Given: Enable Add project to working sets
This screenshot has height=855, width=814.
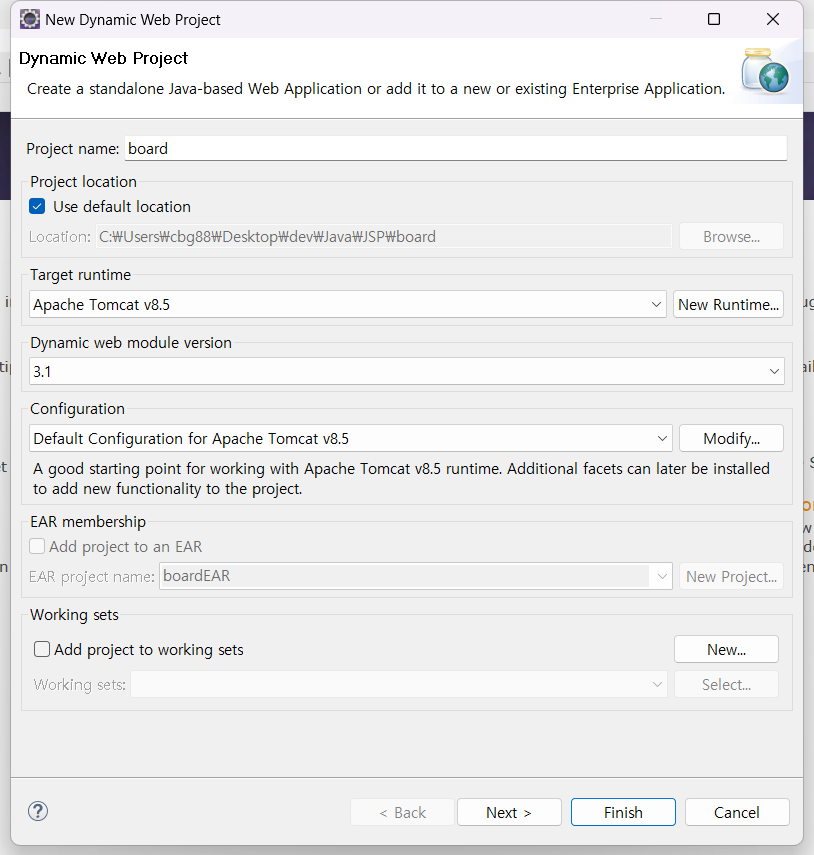Looking at the screenshot, I should [x=42, y=649].
